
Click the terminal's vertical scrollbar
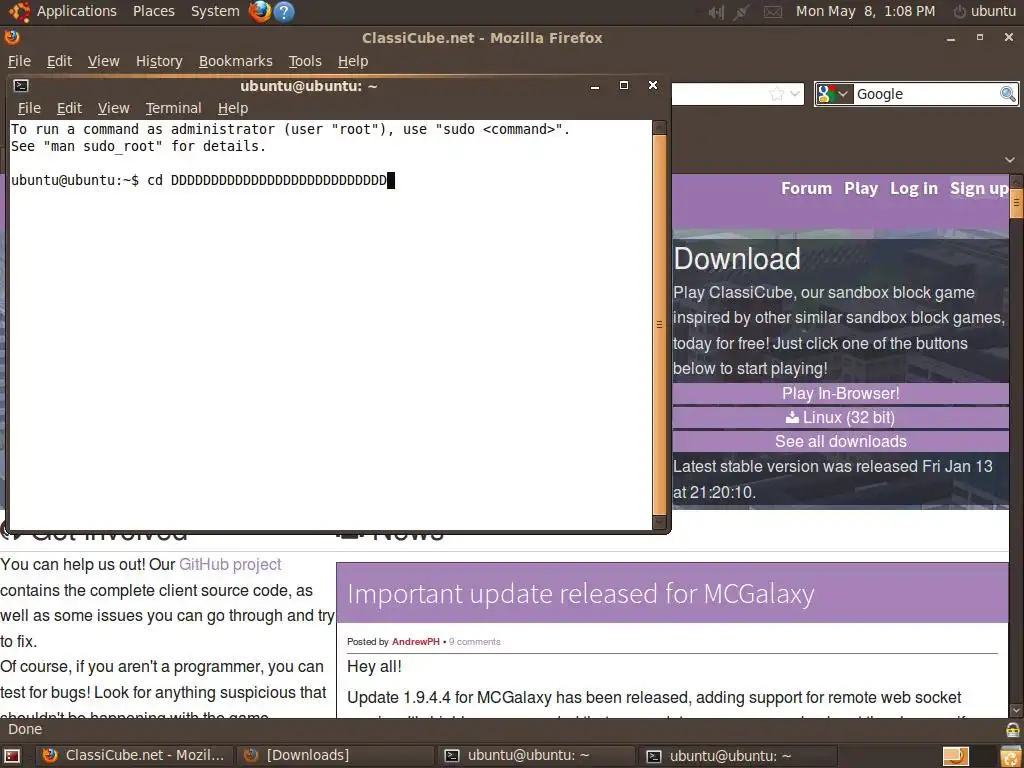pos(659,325)
